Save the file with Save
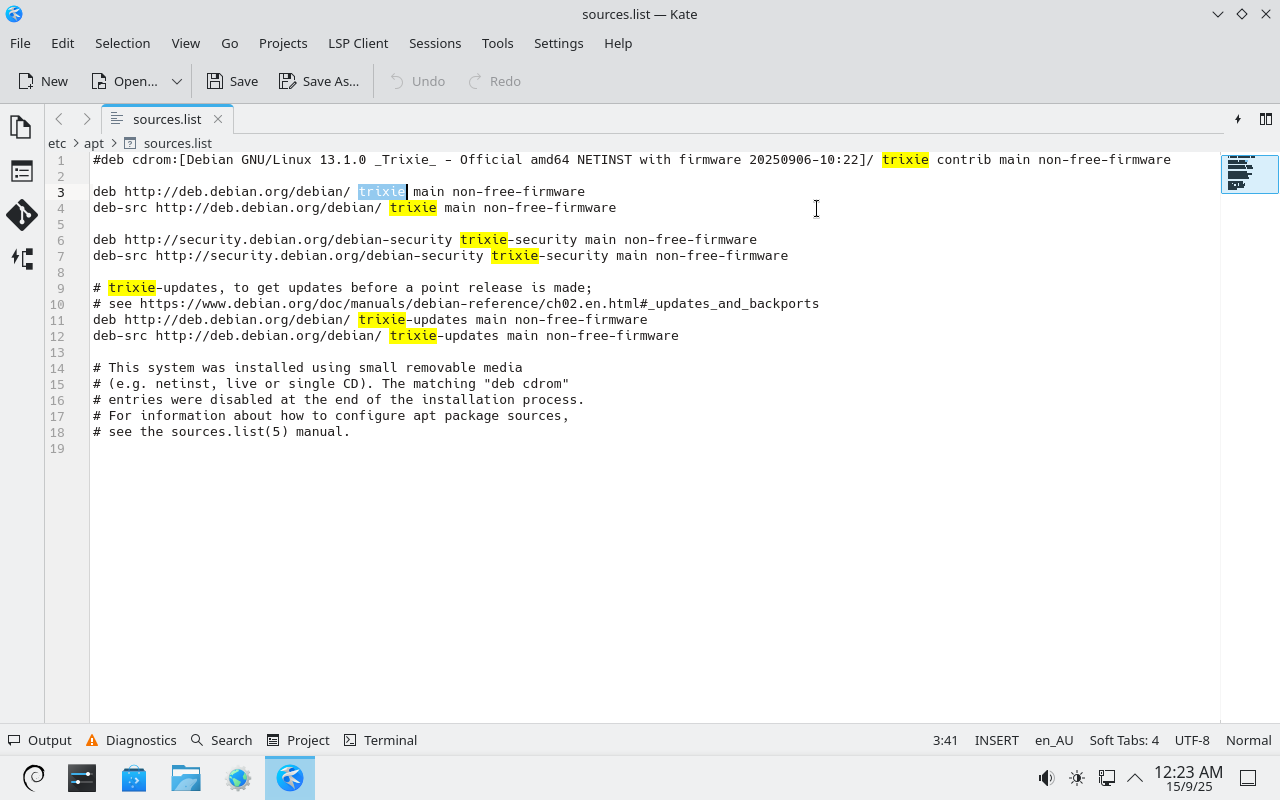This screenshot has width=1280, height=800. pos(232,81)
